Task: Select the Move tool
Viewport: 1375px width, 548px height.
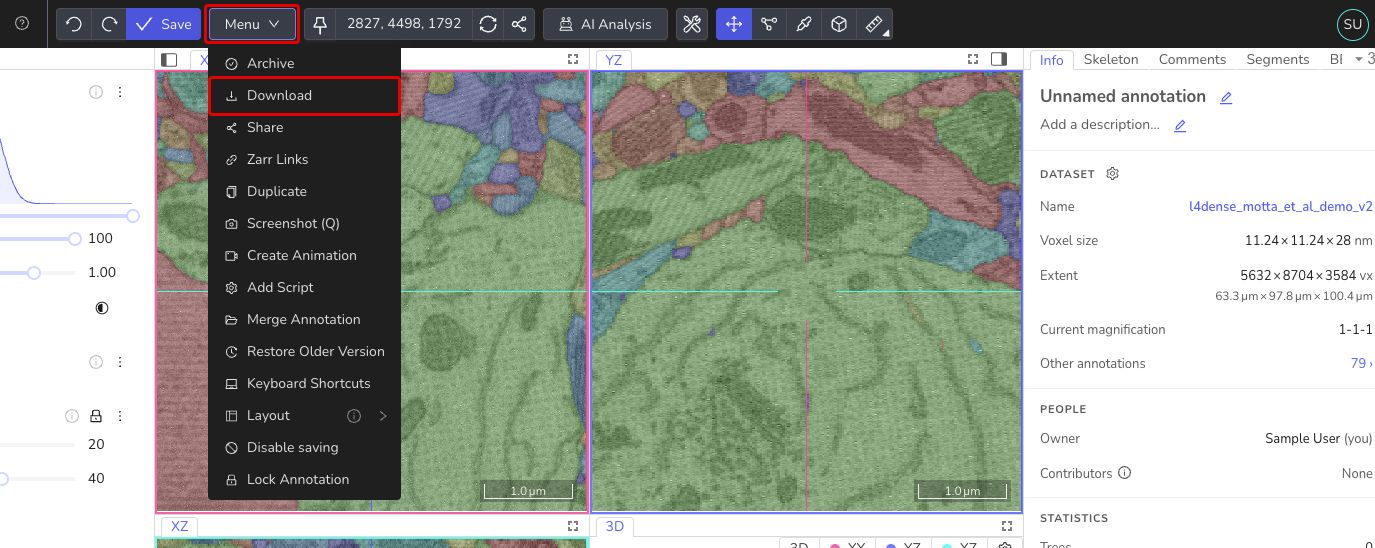Action: pyautogui.click(x=734, y=24)
